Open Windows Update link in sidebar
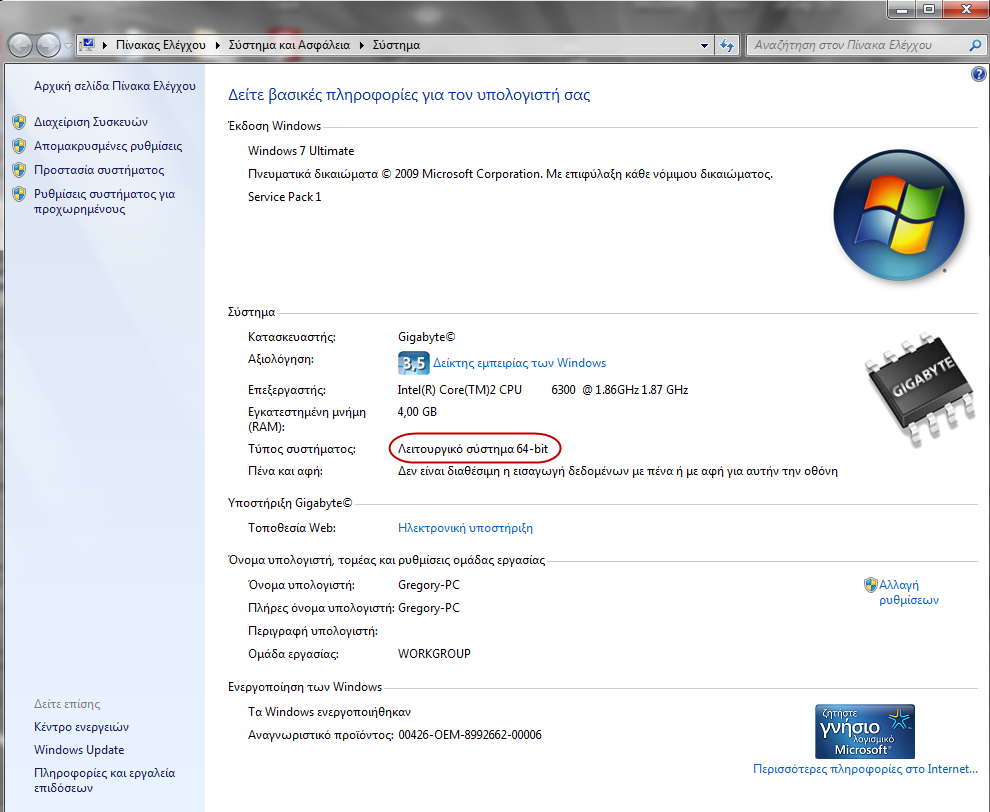The width and height of the screenshot is (990, 812). [x=79, y=750]
